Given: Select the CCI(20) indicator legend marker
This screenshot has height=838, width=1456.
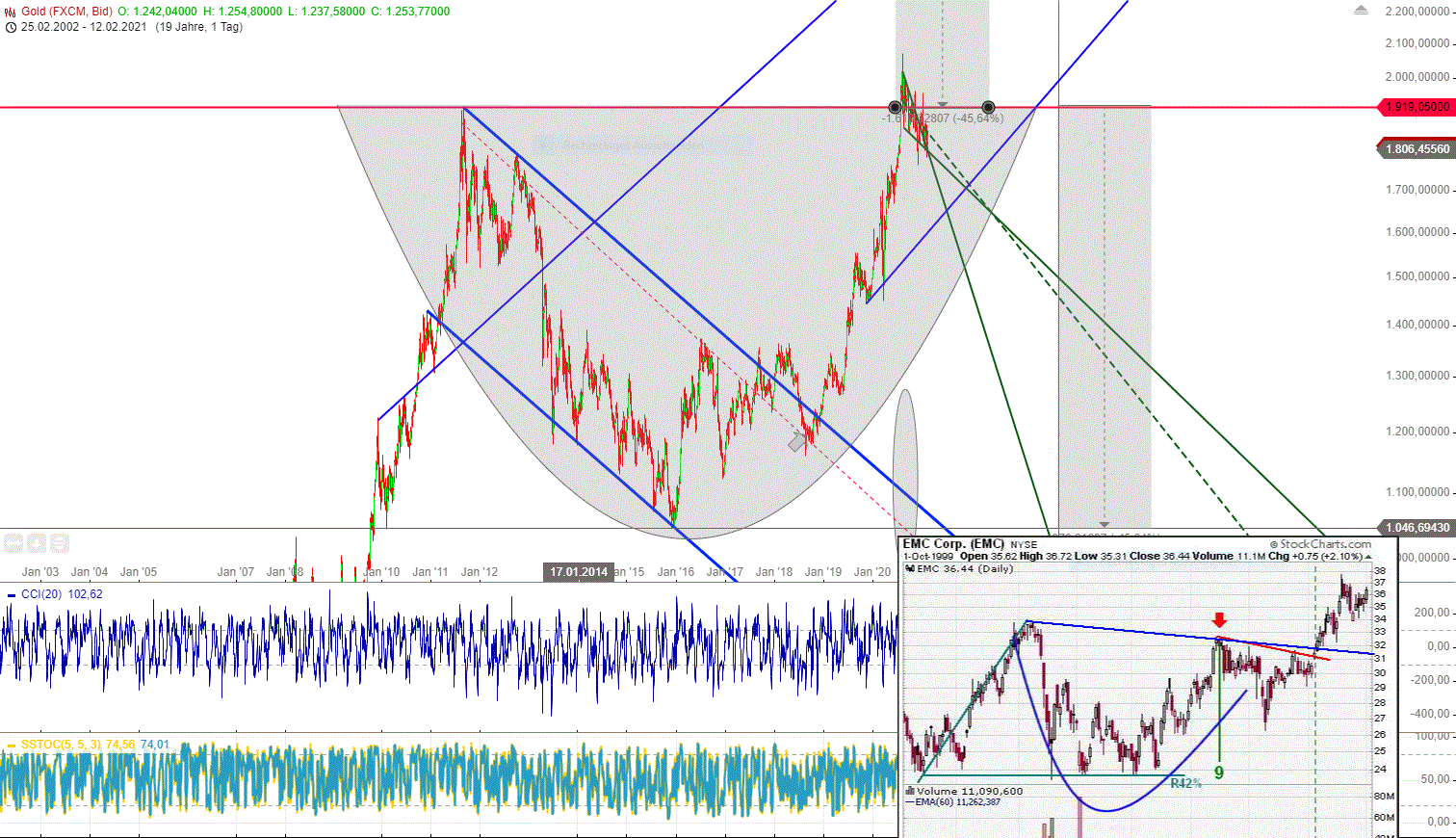Looking at the screenshot, I should 13,594.
